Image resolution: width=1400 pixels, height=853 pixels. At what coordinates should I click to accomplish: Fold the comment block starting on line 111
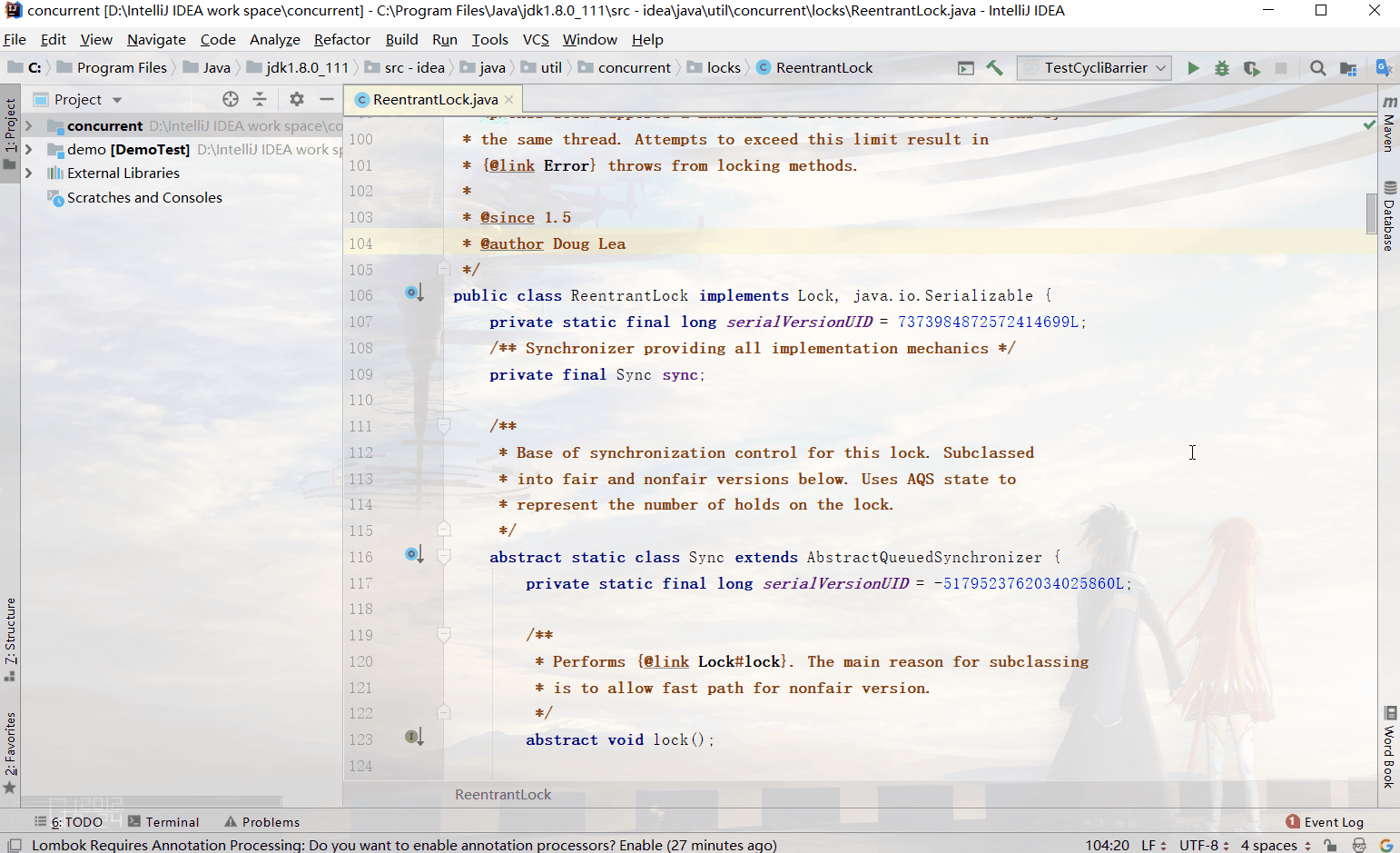click(444, 425)
